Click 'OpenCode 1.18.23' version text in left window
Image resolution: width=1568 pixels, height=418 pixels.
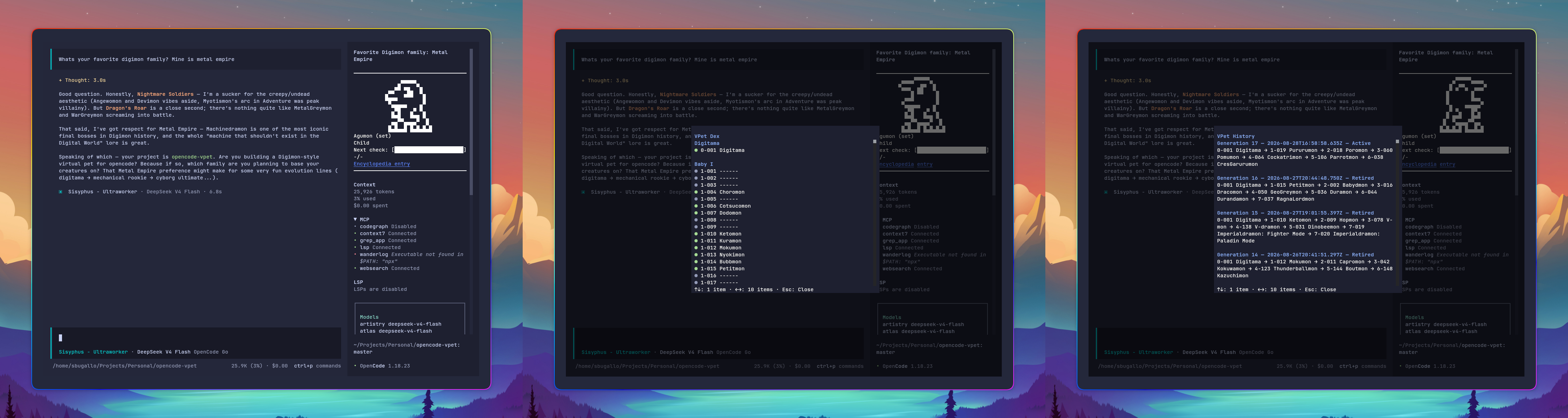pyautogui.click(x=385, y=366)
